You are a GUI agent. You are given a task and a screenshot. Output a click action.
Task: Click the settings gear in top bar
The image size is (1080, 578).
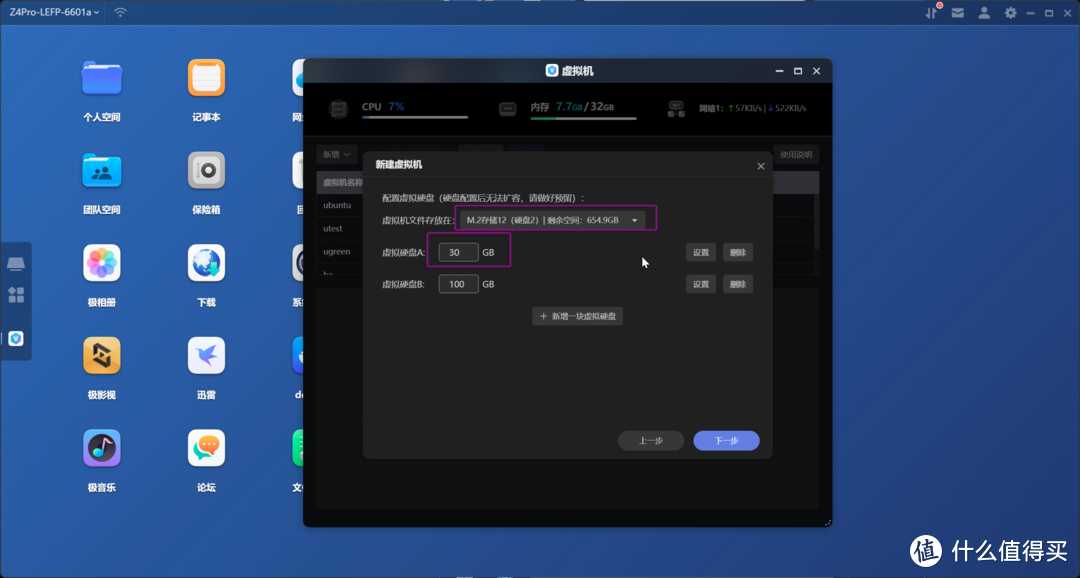1010,12
